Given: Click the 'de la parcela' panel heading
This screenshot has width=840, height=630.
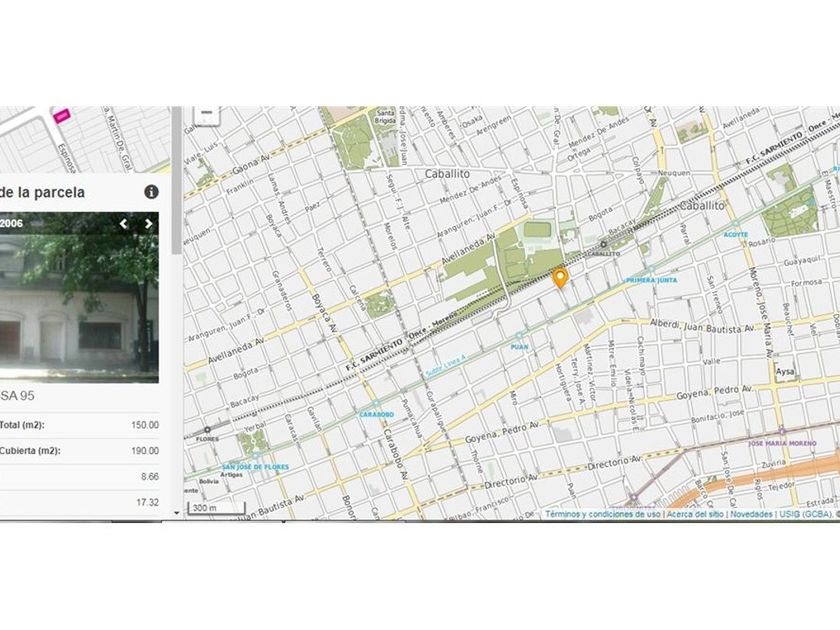Looking at the screenshot, I should (42, 192).
